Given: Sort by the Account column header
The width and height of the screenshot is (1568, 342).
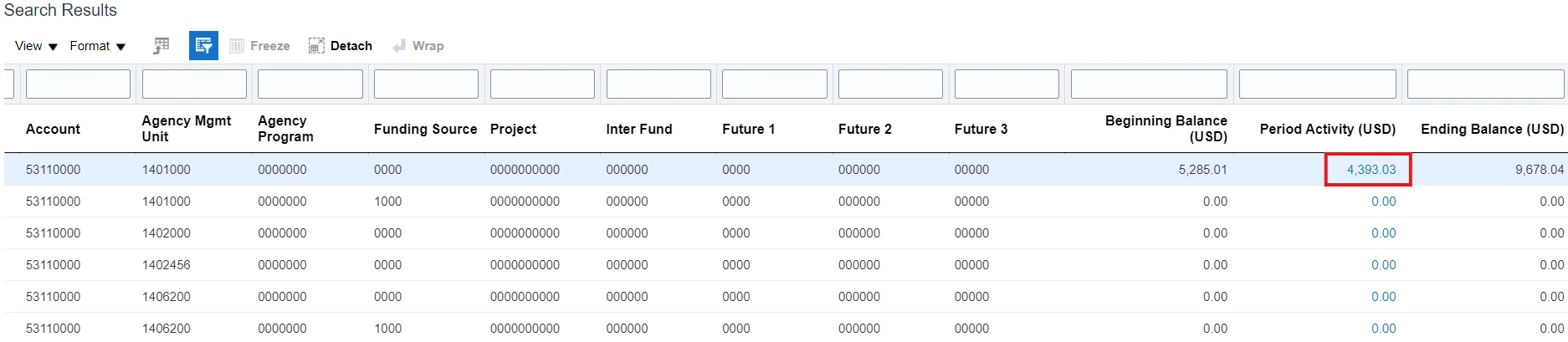Looking at the screenshot, I should pyautogui.click(x=53, y=129).
